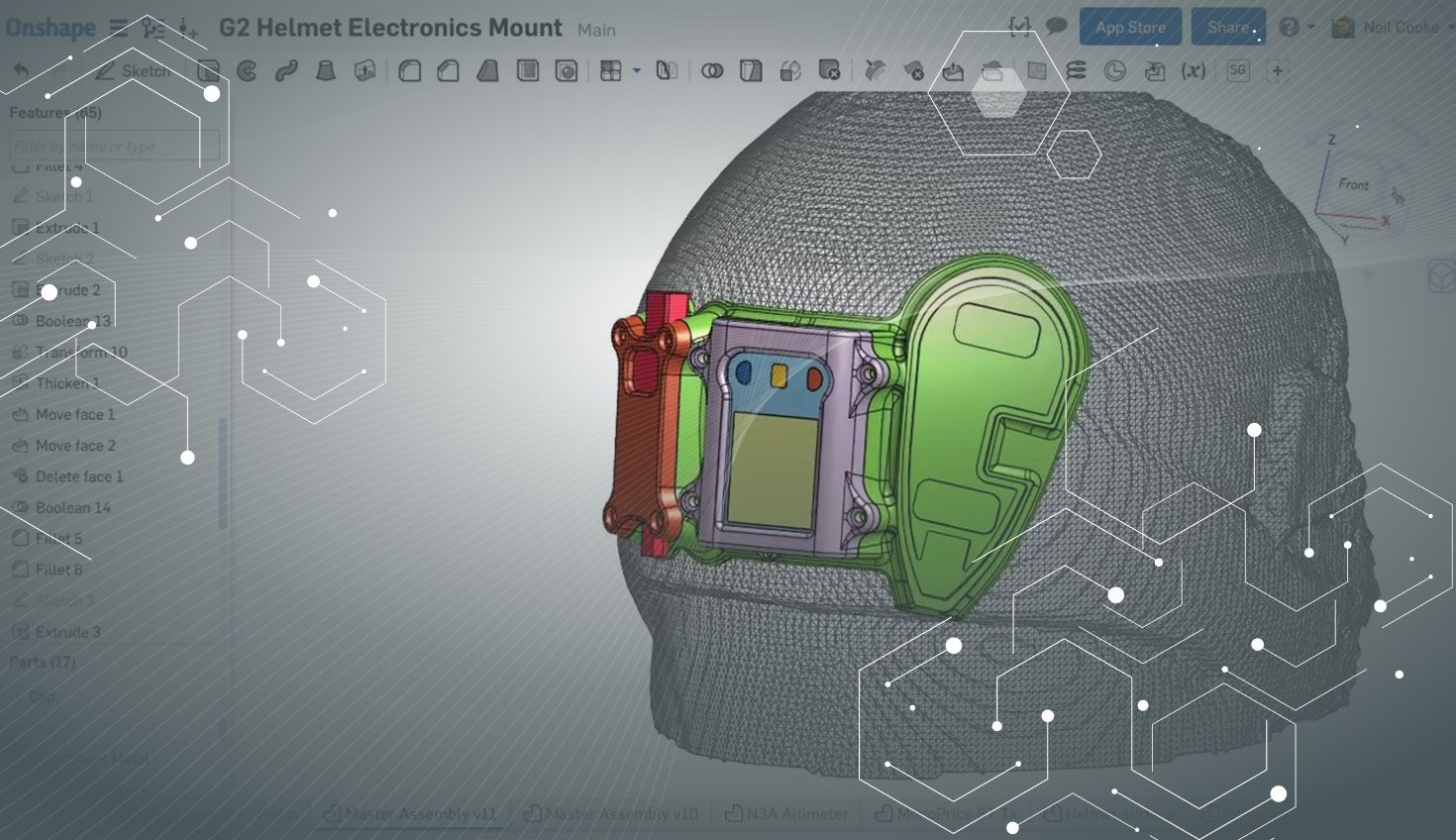Click the App Store button
This screenshot has height=840, width=1456.
click(1130, 28)
